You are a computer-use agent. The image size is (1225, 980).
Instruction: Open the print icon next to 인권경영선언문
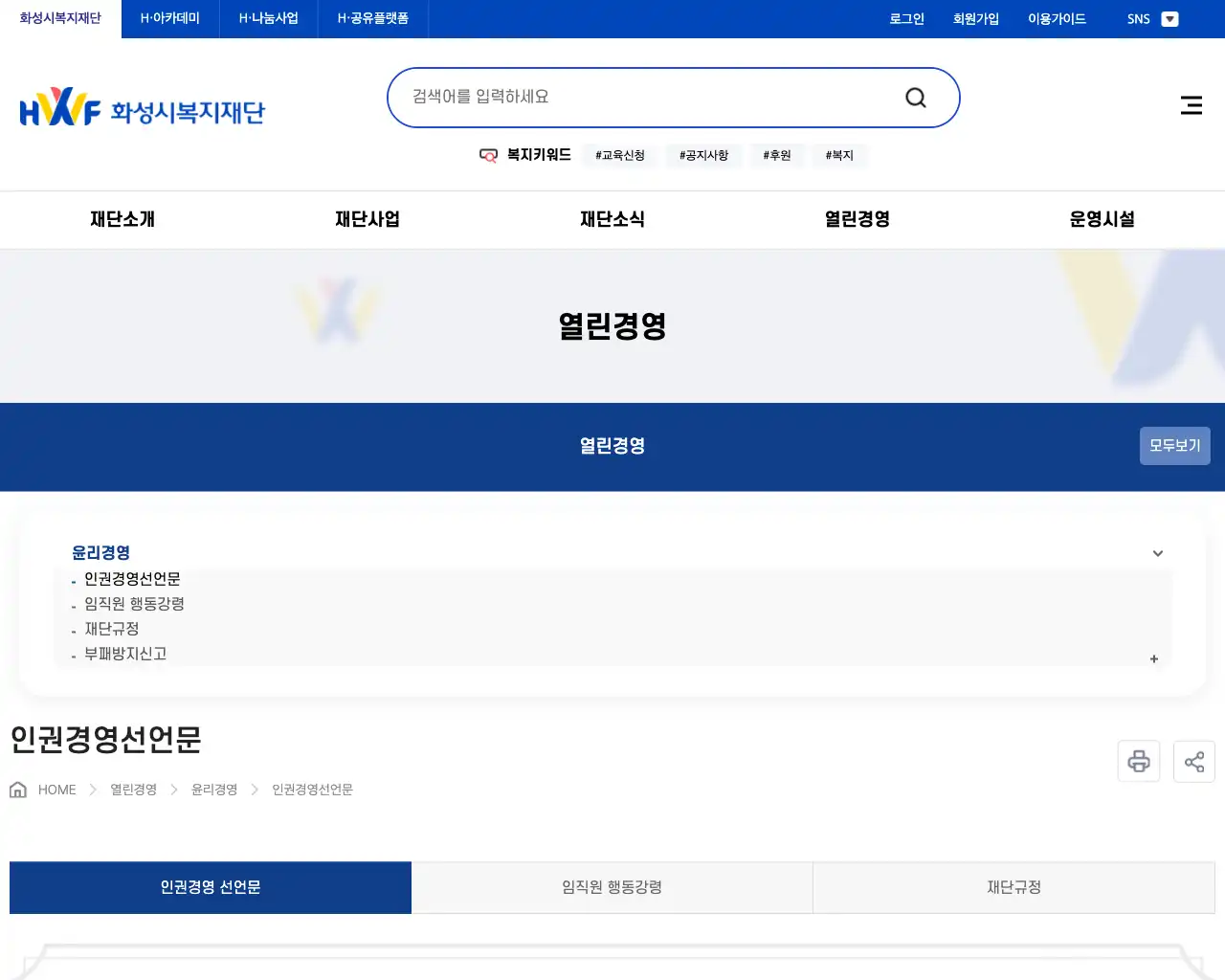[x=1138, y=761]
